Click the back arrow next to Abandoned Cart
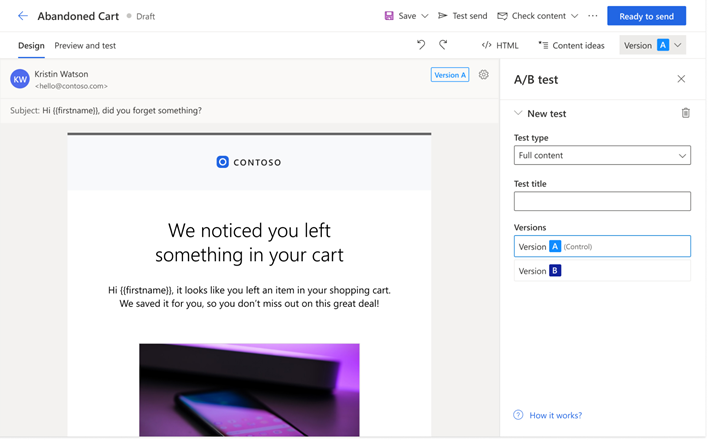Image resolution: width=708 pixels, height=440 pixels. [x=23, y=16]
